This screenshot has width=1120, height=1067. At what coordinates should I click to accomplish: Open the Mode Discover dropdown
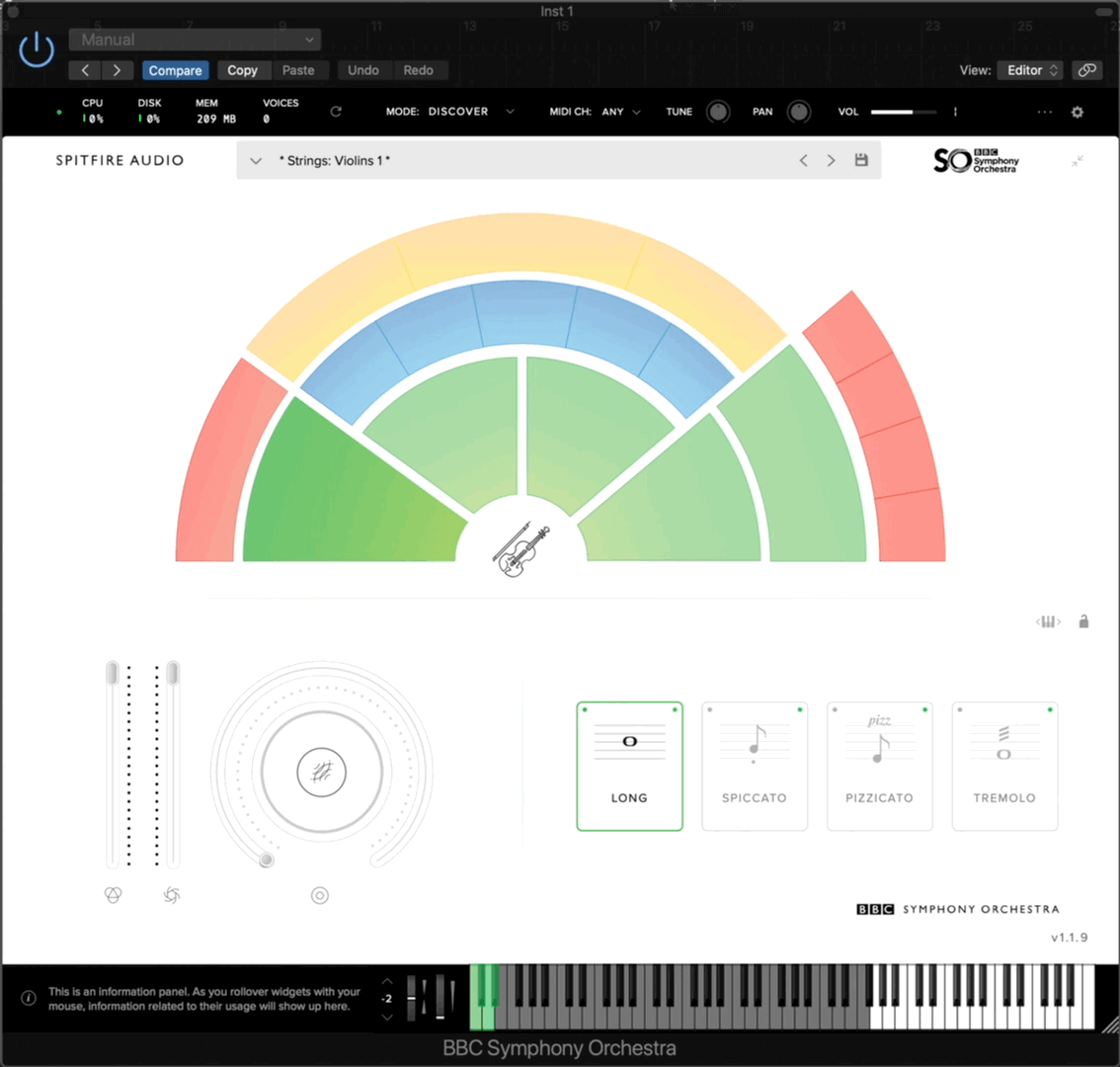click(470, 112)
